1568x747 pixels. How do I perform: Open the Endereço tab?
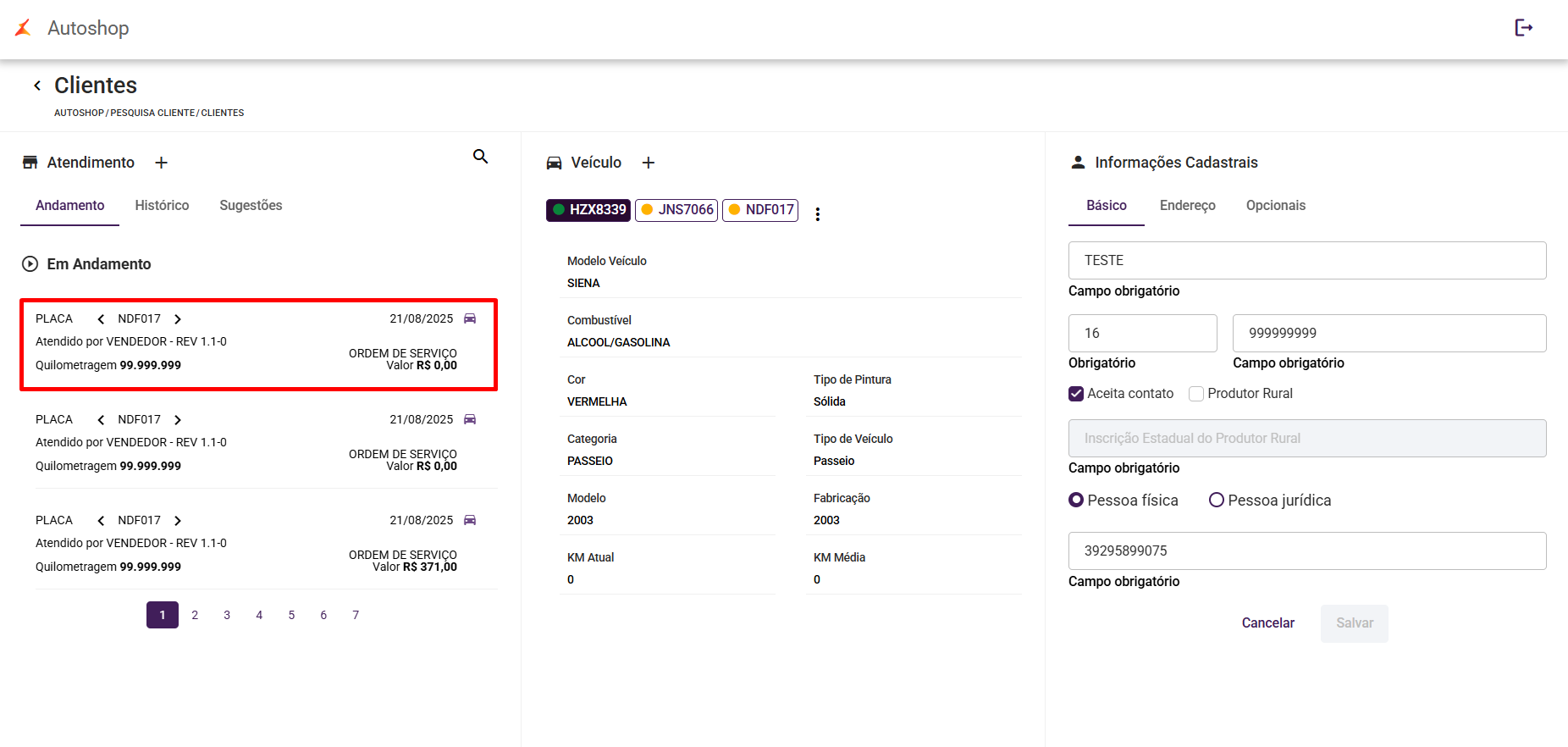[1187, 206]
